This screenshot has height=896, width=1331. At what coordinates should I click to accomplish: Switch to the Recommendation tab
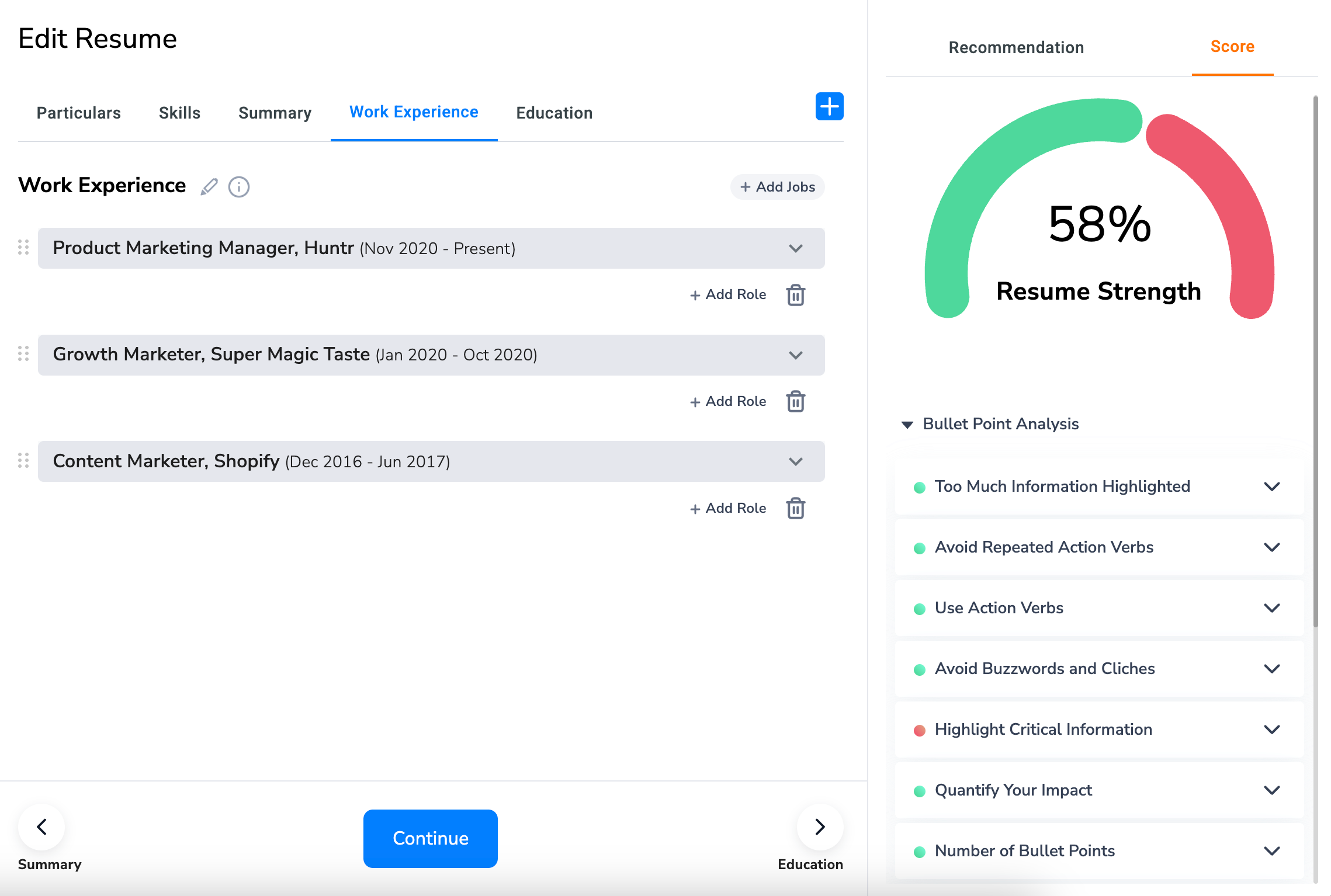click(x=1016, y=47)
